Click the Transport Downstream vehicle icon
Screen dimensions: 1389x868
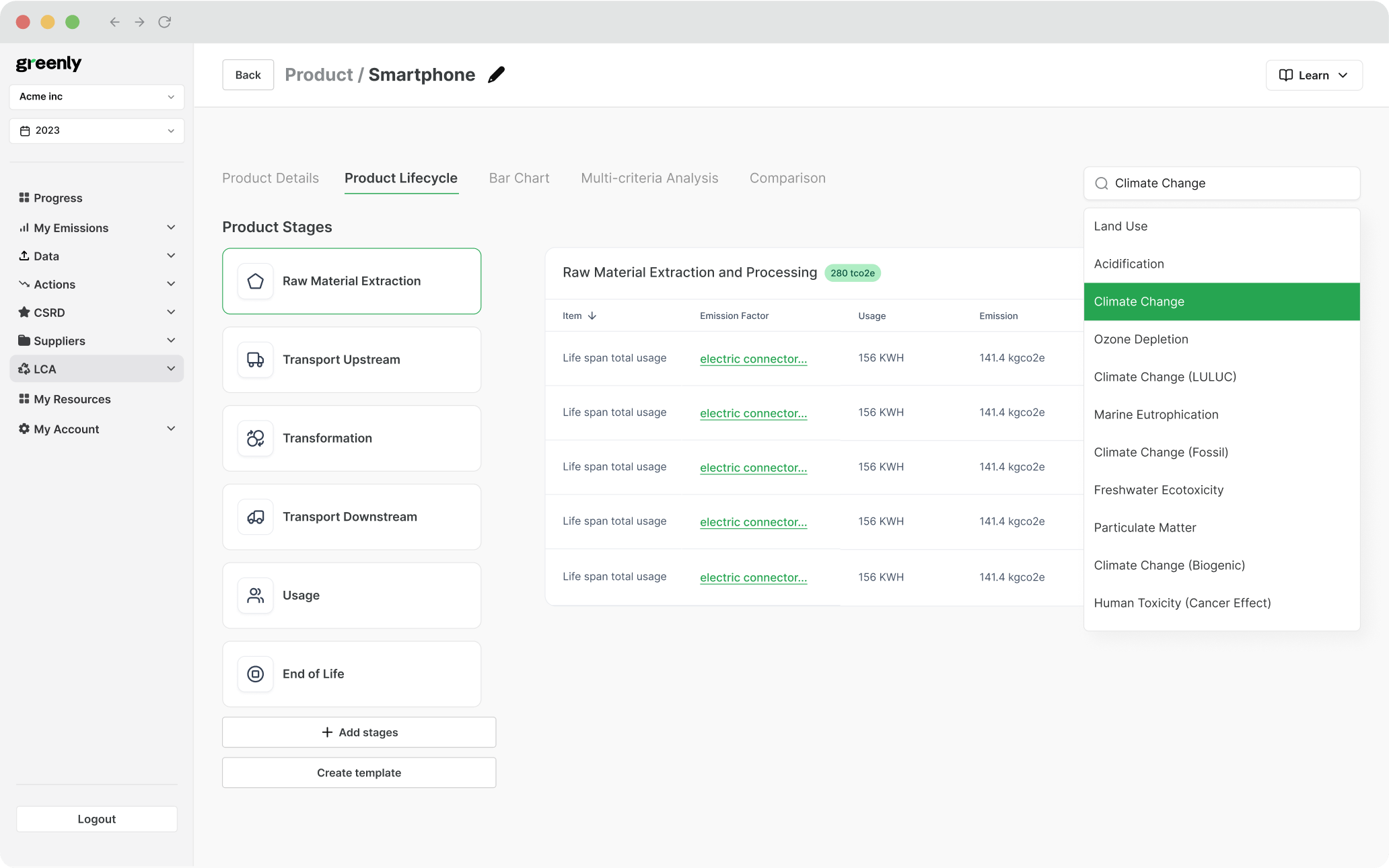(x=255, y=517)
